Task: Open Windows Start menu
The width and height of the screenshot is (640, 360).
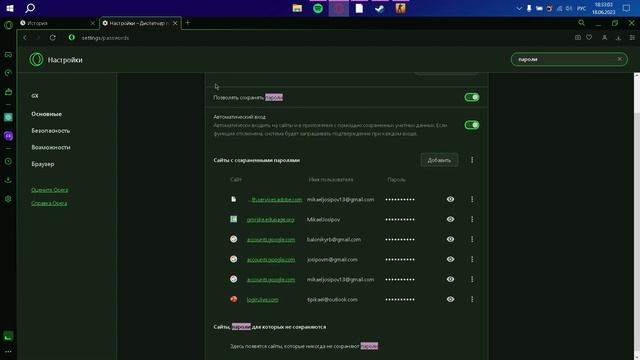Action: [x=10, y=8]
